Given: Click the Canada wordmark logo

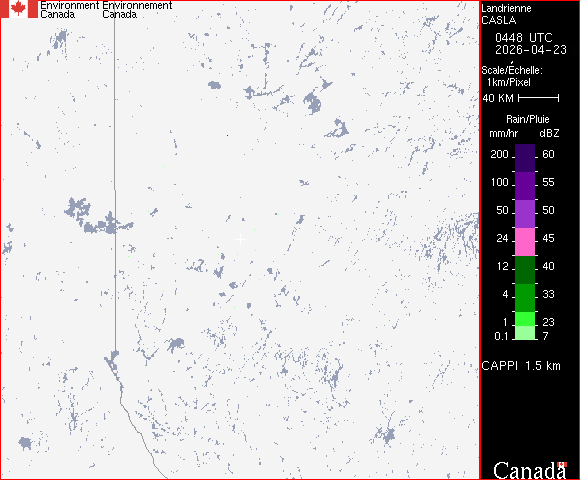Looking at the screenshot, I should tap(530, 470).
